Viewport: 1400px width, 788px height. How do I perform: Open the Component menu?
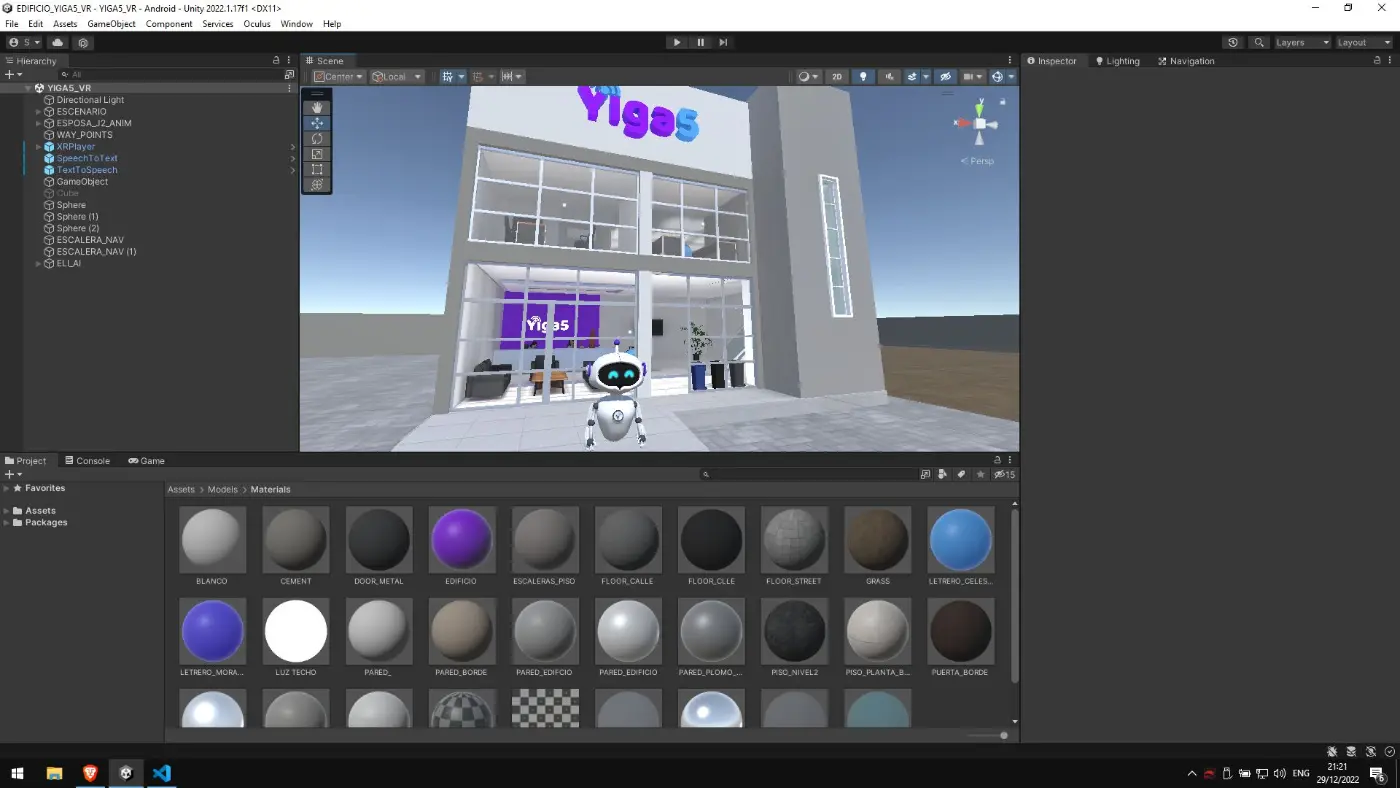point(169,24)
